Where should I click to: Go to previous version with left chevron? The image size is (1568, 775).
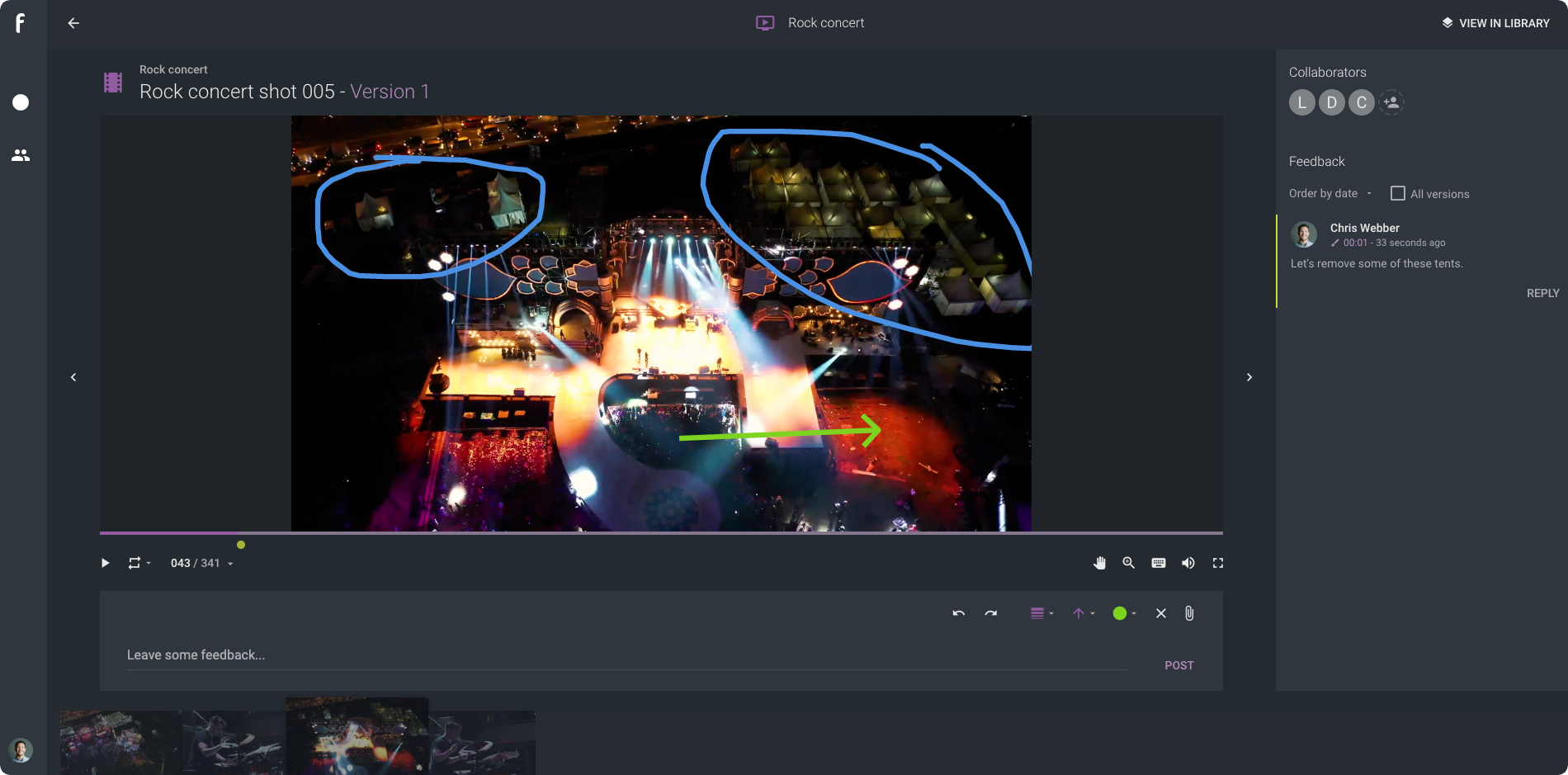tap(73, 377)
